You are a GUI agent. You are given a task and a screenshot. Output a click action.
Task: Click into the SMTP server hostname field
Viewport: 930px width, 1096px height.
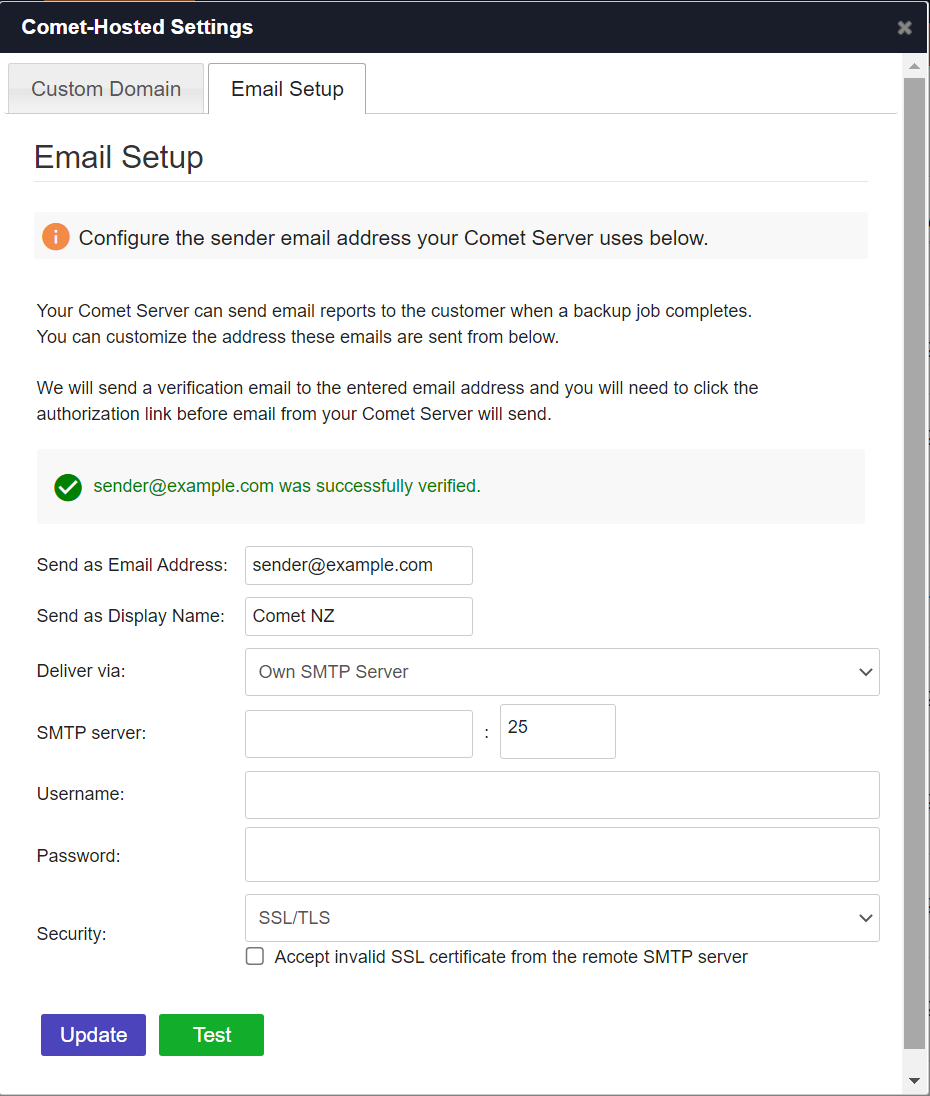[358, 734]
